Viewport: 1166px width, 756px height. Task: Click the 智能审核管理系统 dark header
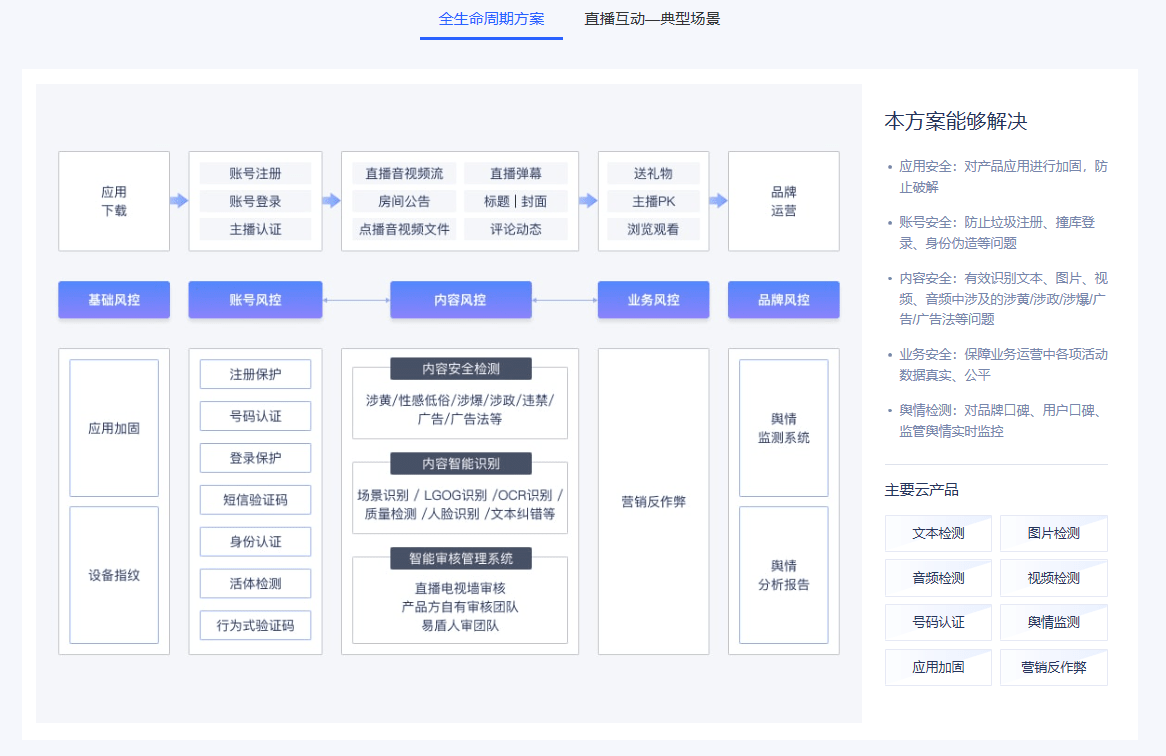[x=460, y=558]
